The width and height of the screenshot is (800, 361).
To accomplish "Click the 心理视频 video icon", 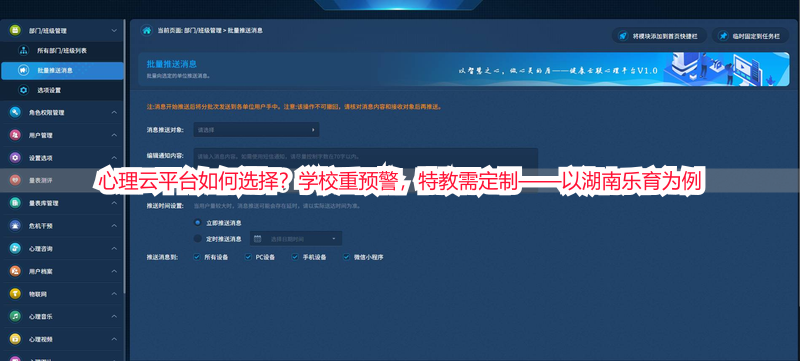I will 15,339.
